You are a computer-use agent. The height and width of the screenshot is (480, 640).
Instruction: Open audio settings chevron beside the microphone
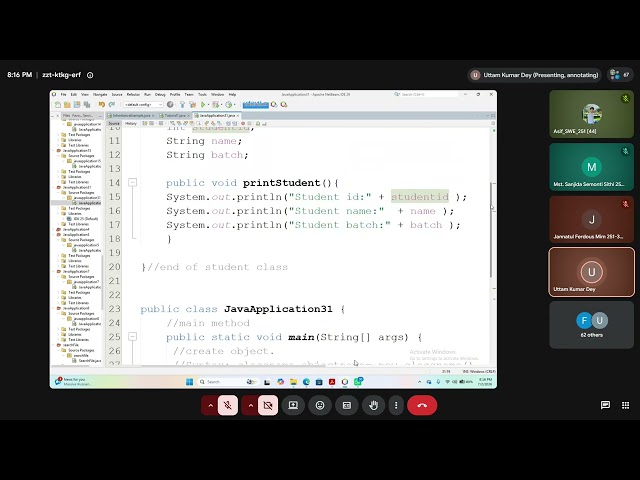click(x=210, y=405)
